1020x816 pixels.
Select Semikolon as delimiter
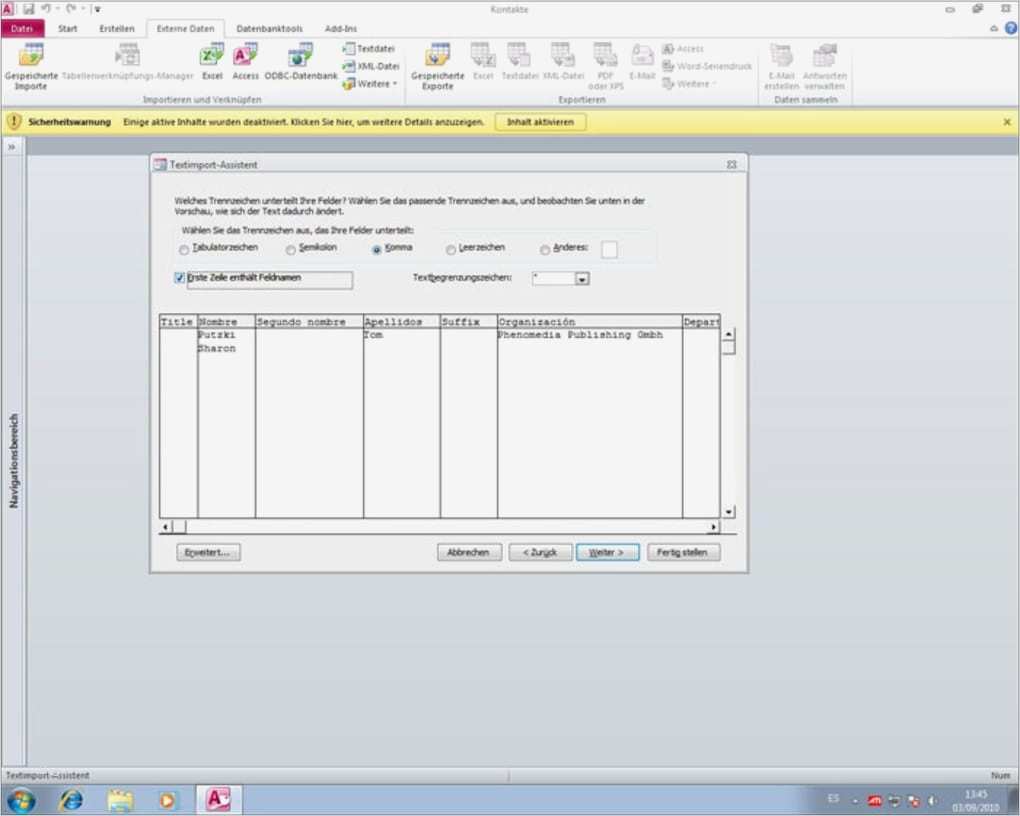tap(291, 250)
